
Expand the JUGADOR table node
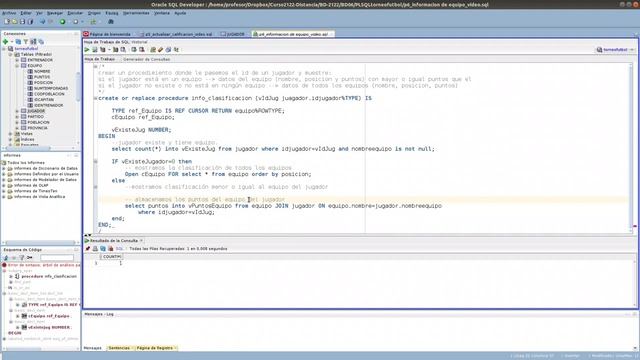(17, 111)
